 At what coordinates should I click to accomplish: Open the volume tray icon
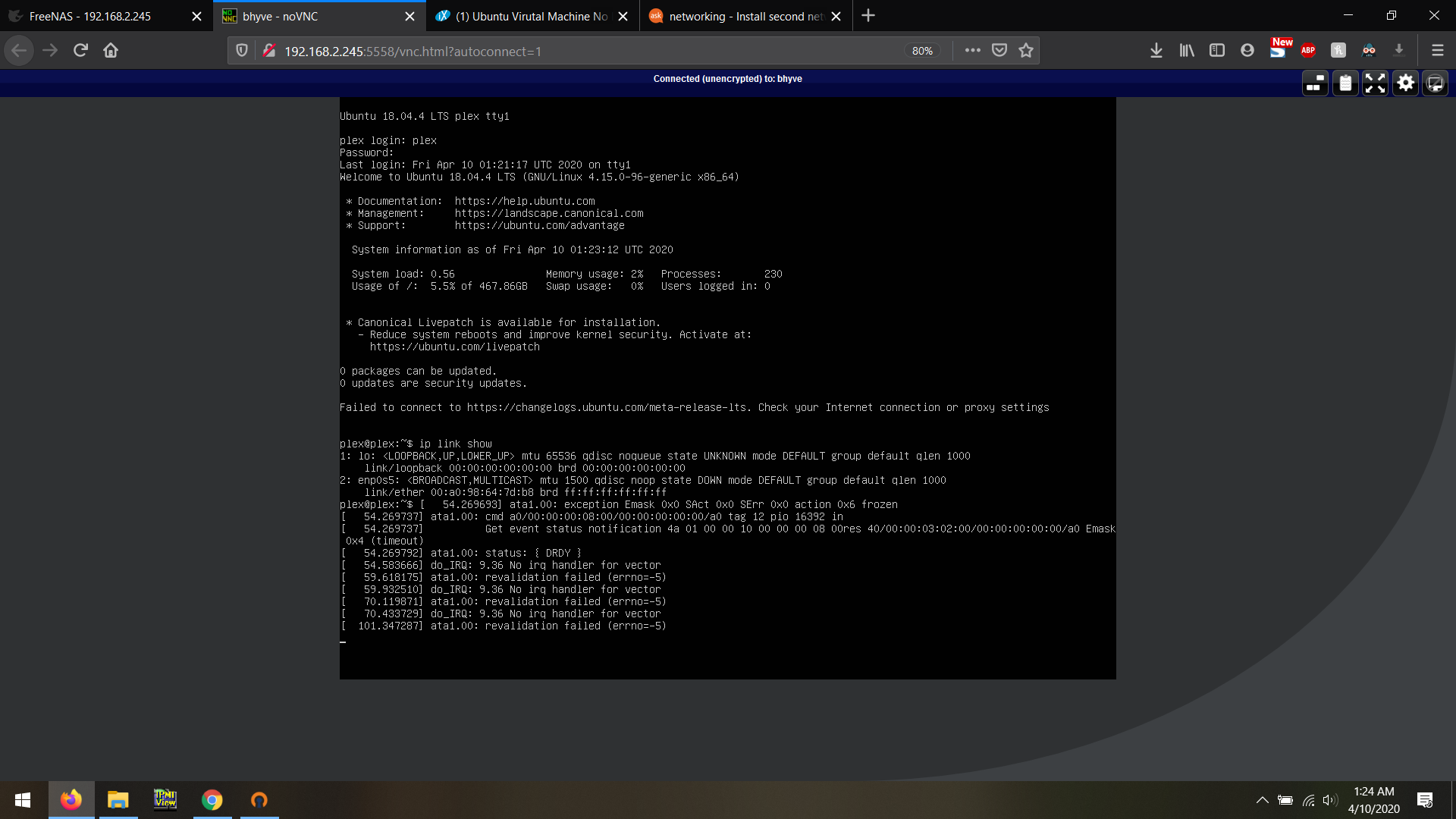(1330, 800)
